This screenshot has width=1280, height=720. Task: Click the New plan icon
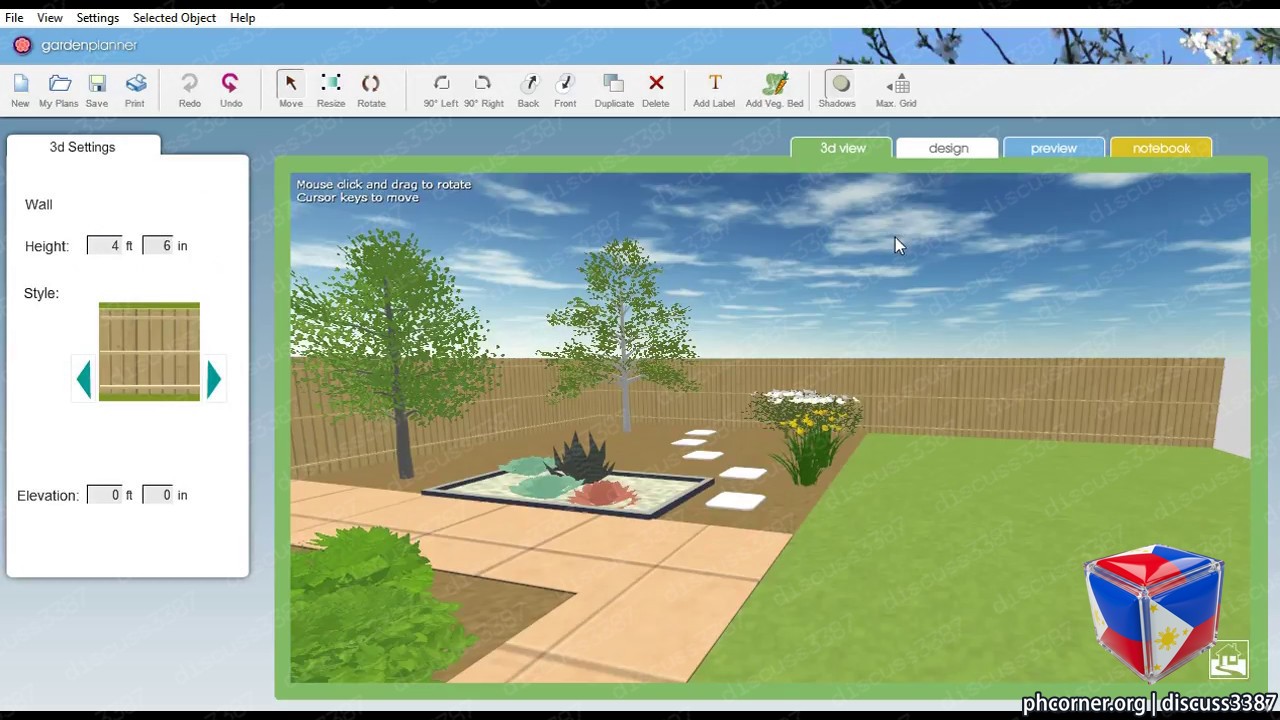(20, 90)
